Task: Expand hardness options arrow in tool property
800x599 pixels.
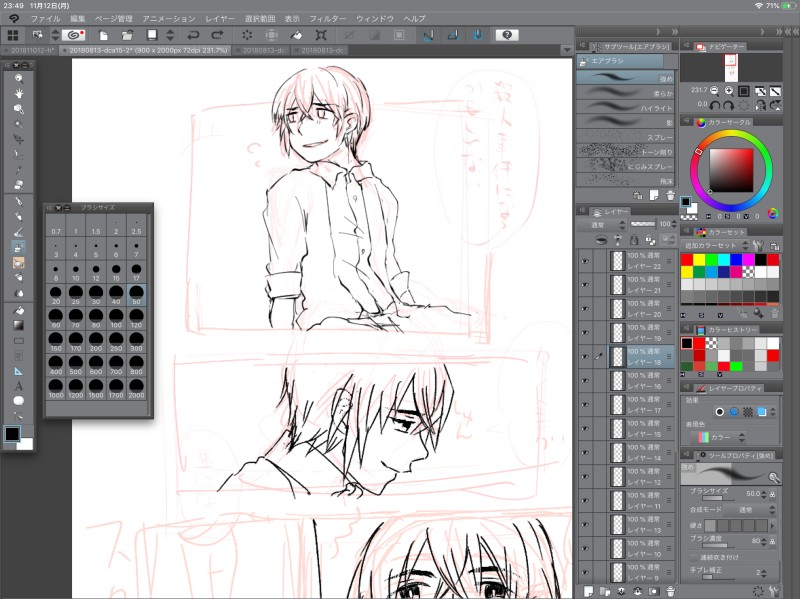Action: click(772, 525)
